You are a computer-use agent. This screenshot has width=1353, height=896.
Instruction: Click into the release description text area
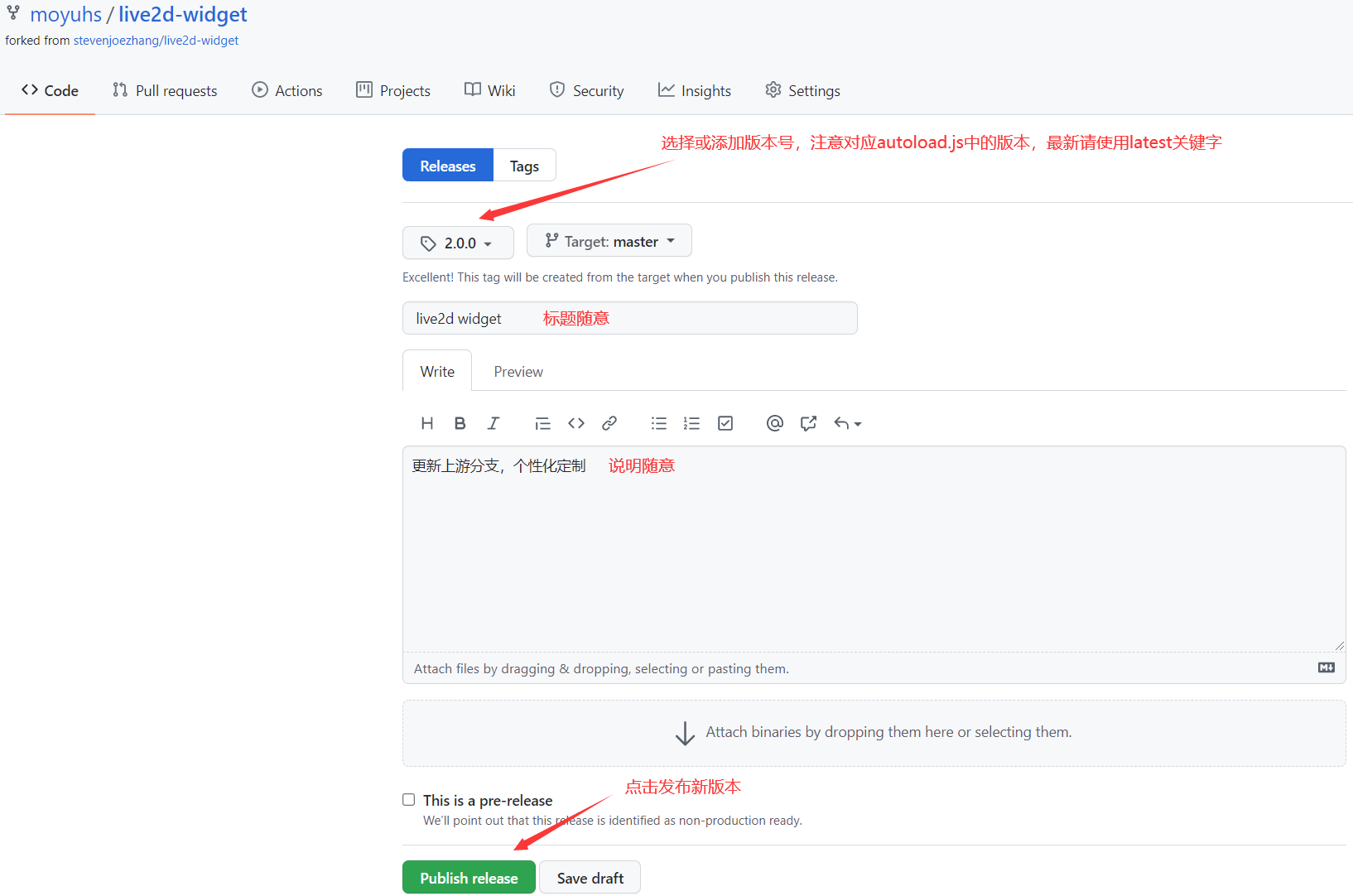click(x=874, y=550)
